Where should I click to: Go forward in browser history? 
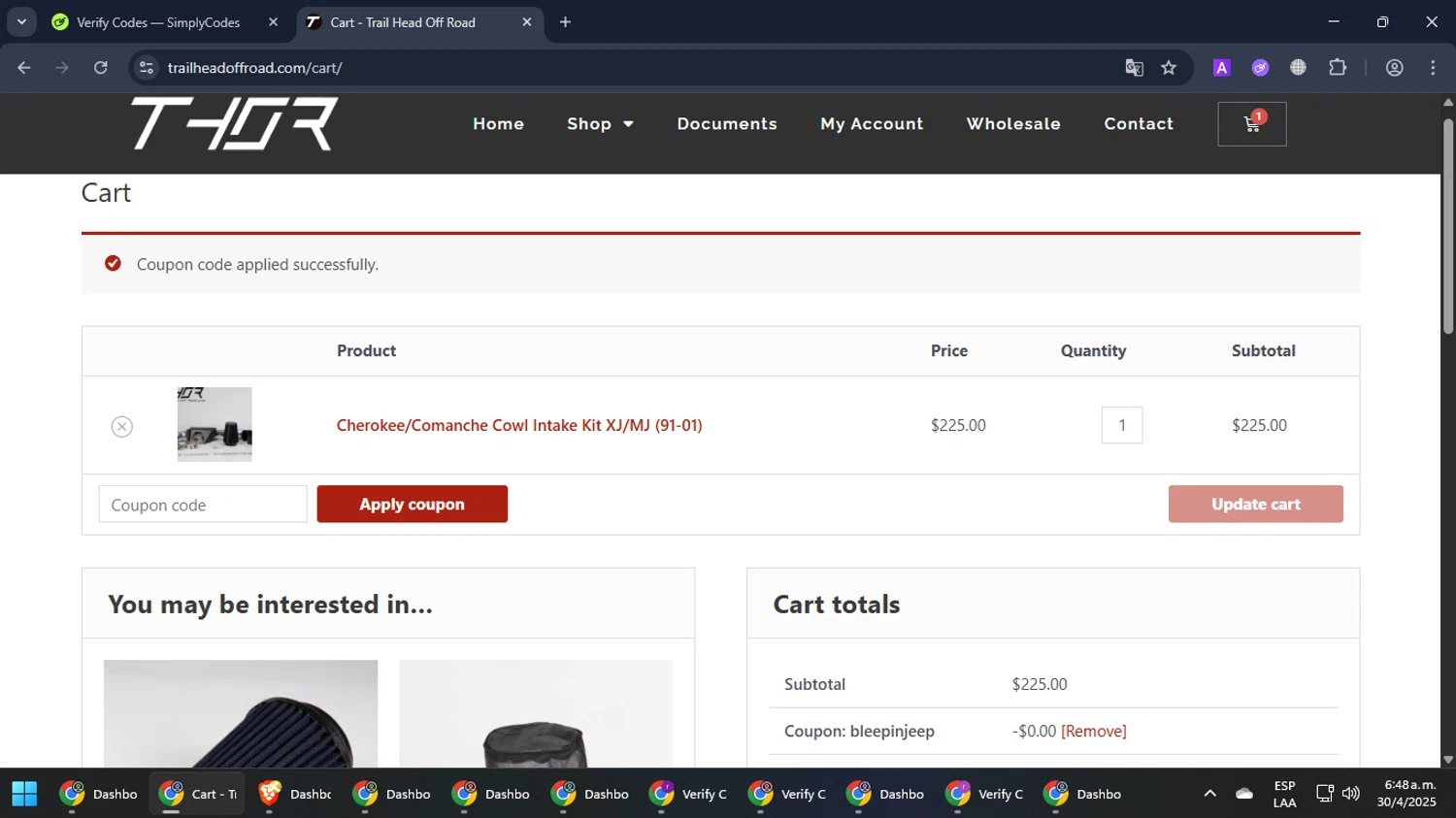[x=62, y=68]
